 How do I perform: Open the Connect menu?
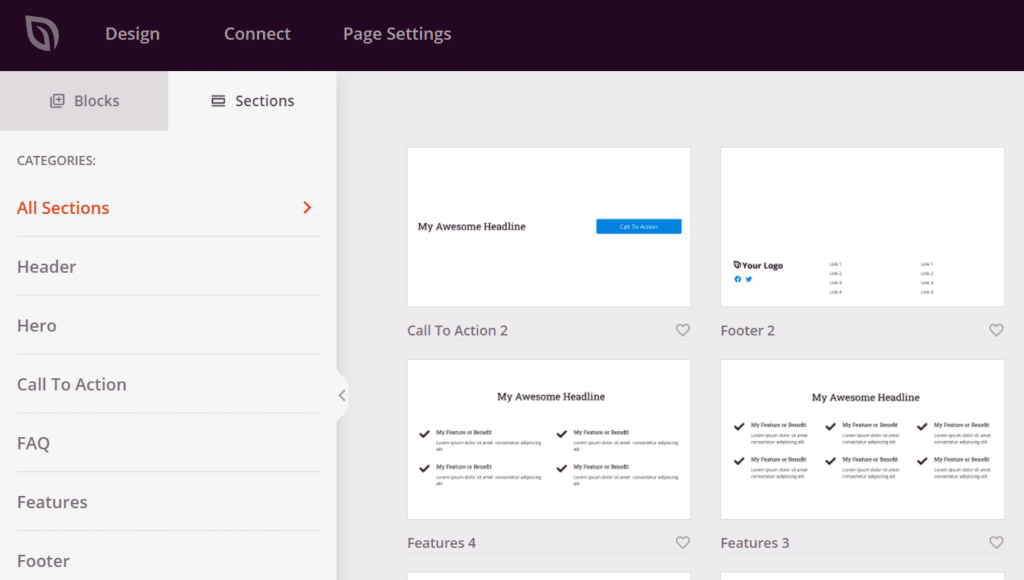coord(257,34)
